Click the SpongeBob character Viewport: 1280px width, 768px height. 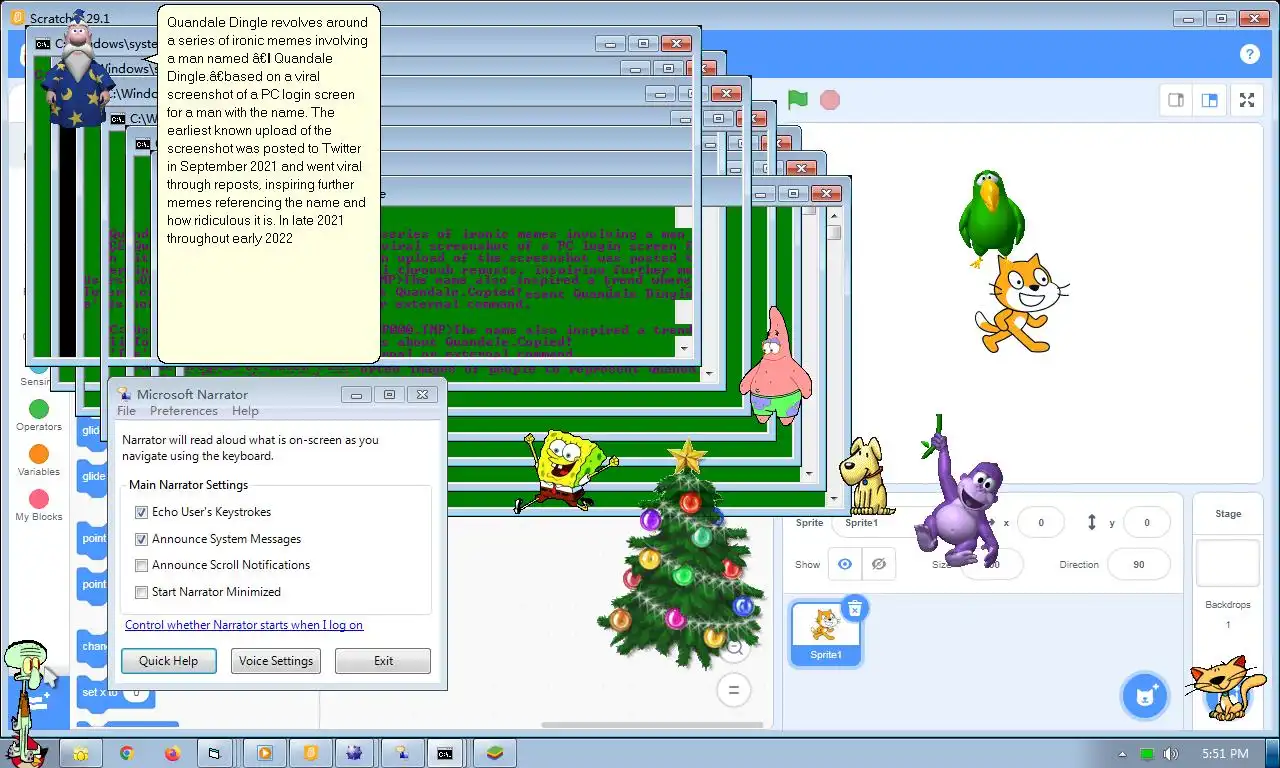tap(564, 470)
